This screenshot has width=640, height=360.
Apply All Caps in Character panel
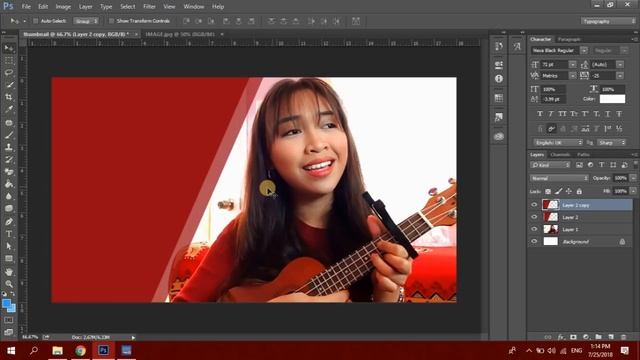point(562,114)
